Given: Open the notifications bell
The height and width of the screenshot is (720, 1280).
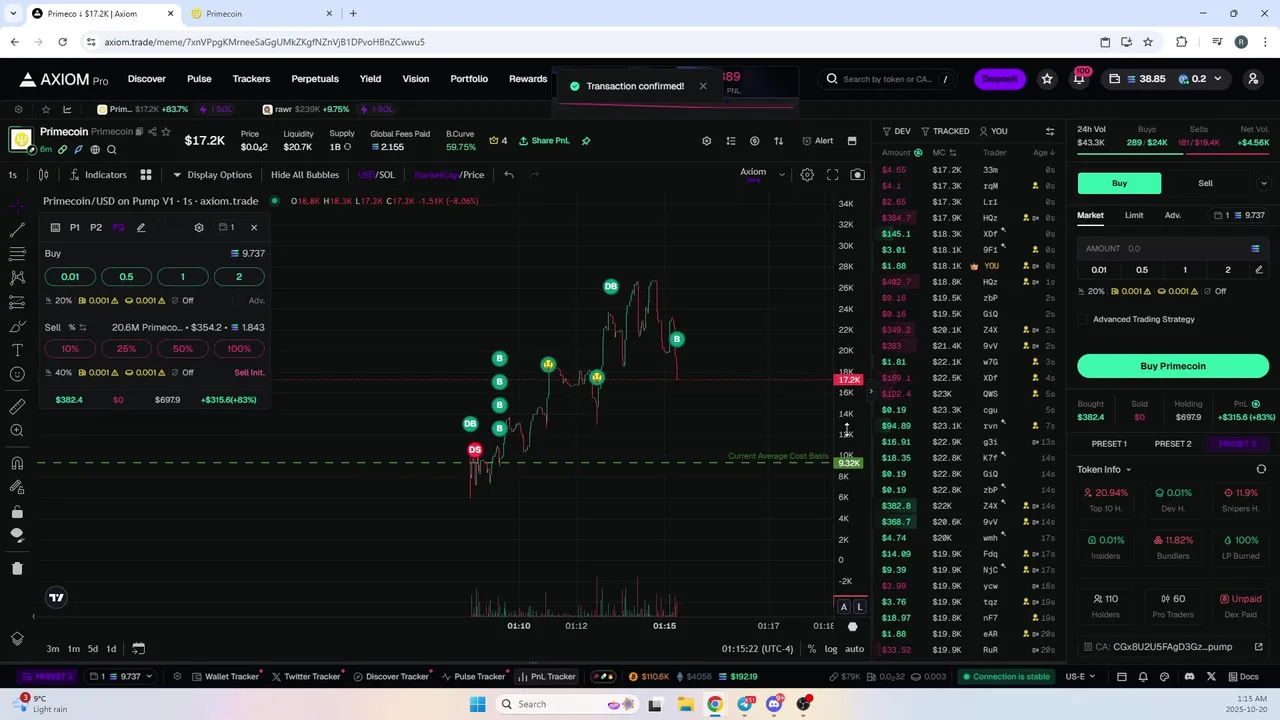Looking at the screenshot, I should click(1079, 79).
